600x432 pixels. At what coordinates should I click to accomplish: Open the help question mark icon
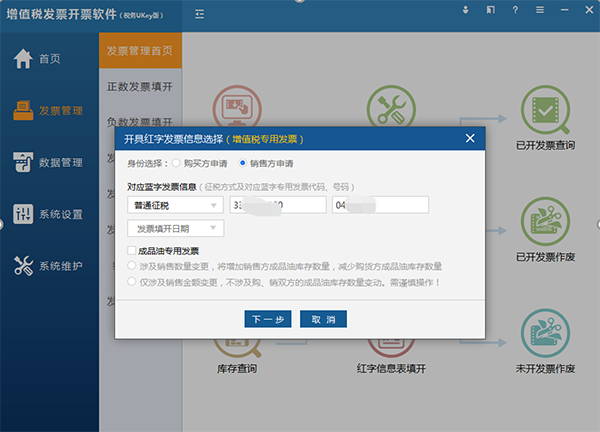click(x=514, y=10)
